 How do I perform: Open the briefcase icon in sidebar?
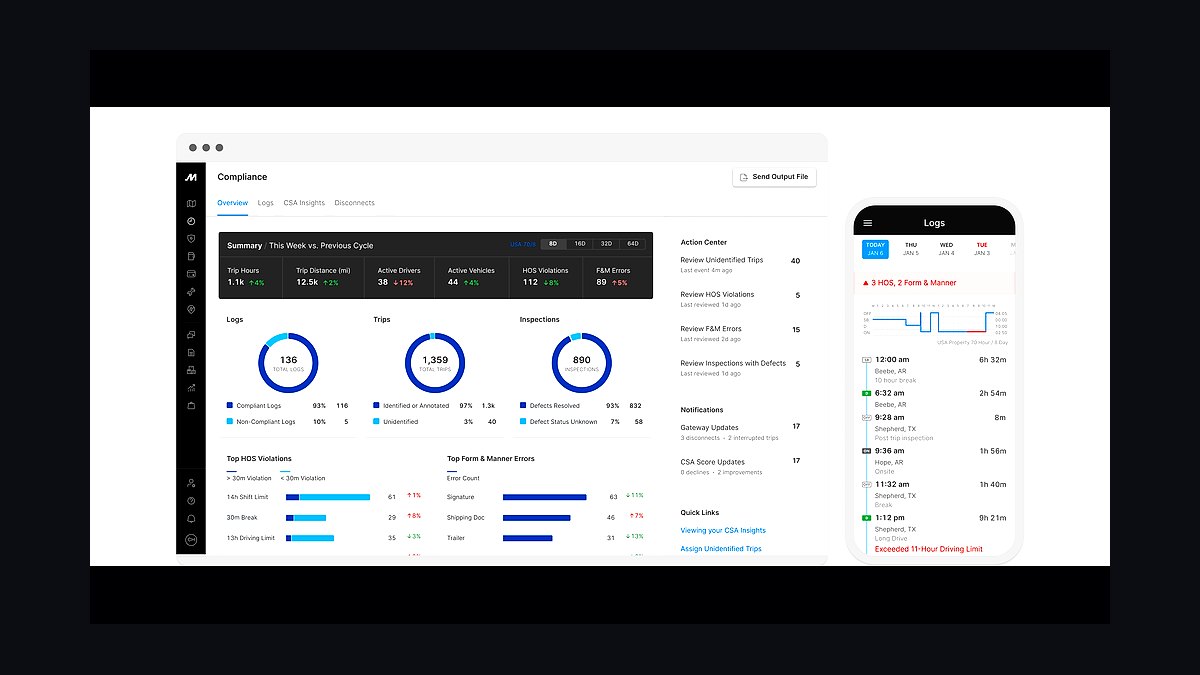pos(190,405)
